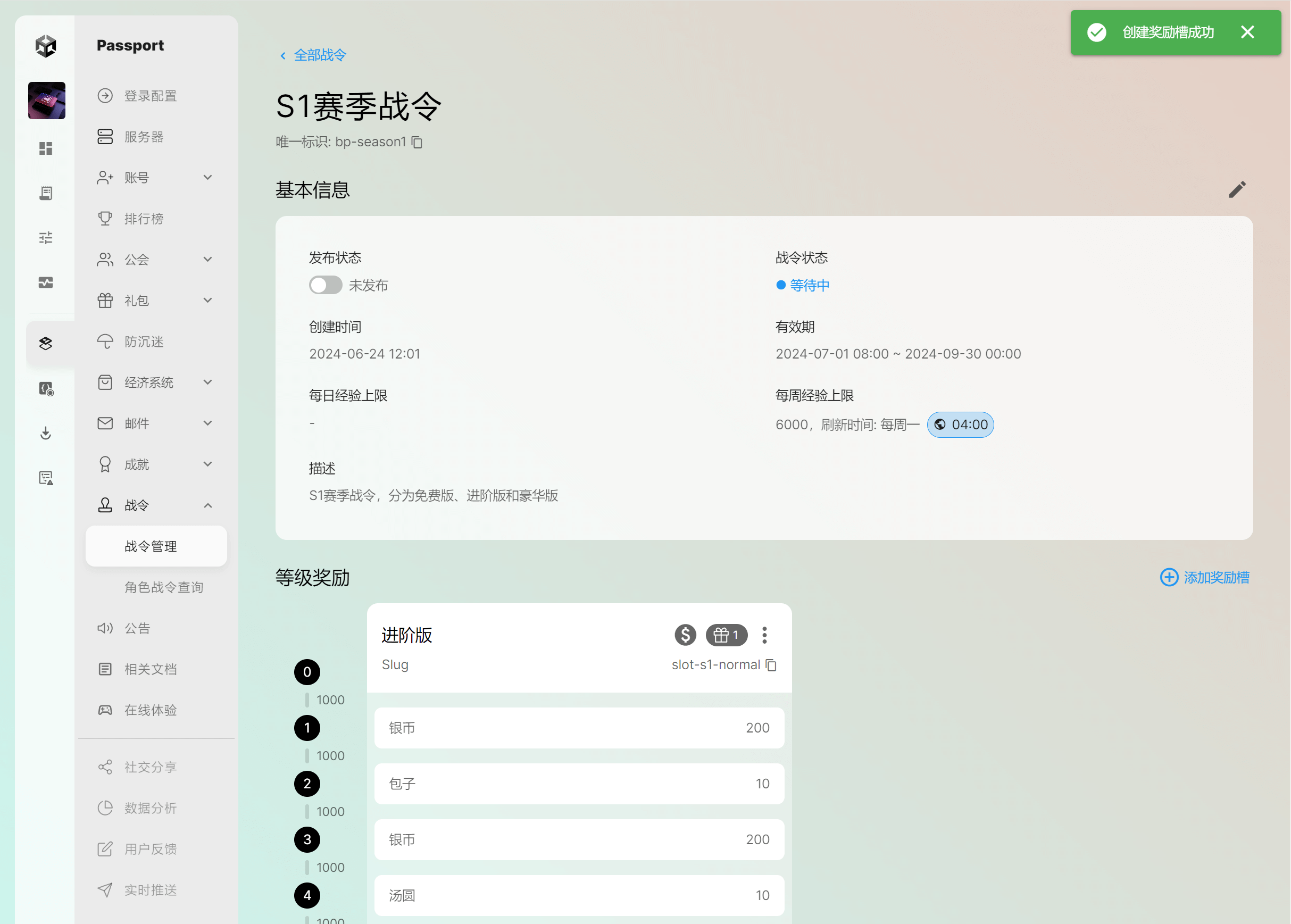Click the 添加奖励槽 button

pyautogui.click(x=1204, y=578)
